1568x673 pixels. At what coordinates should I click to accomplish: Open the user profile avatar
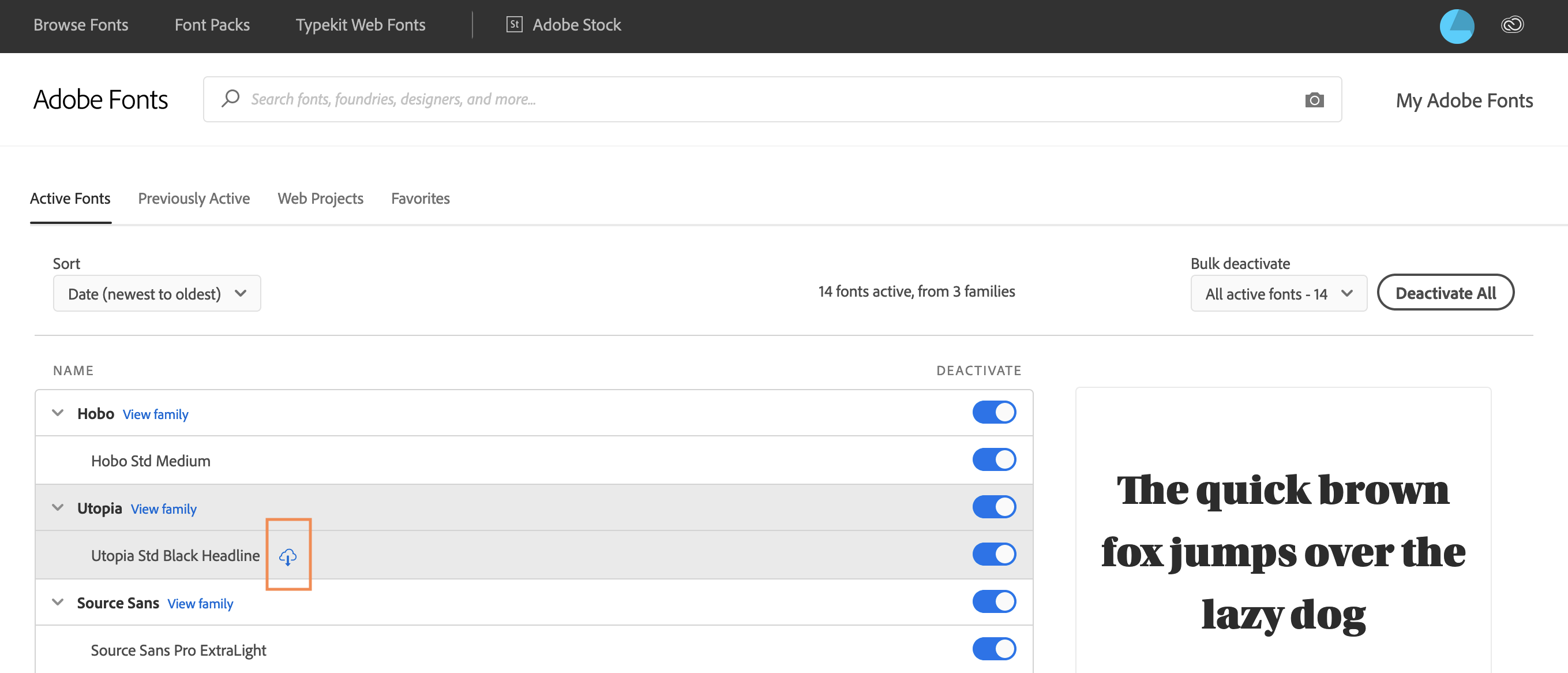[1457, 25]
